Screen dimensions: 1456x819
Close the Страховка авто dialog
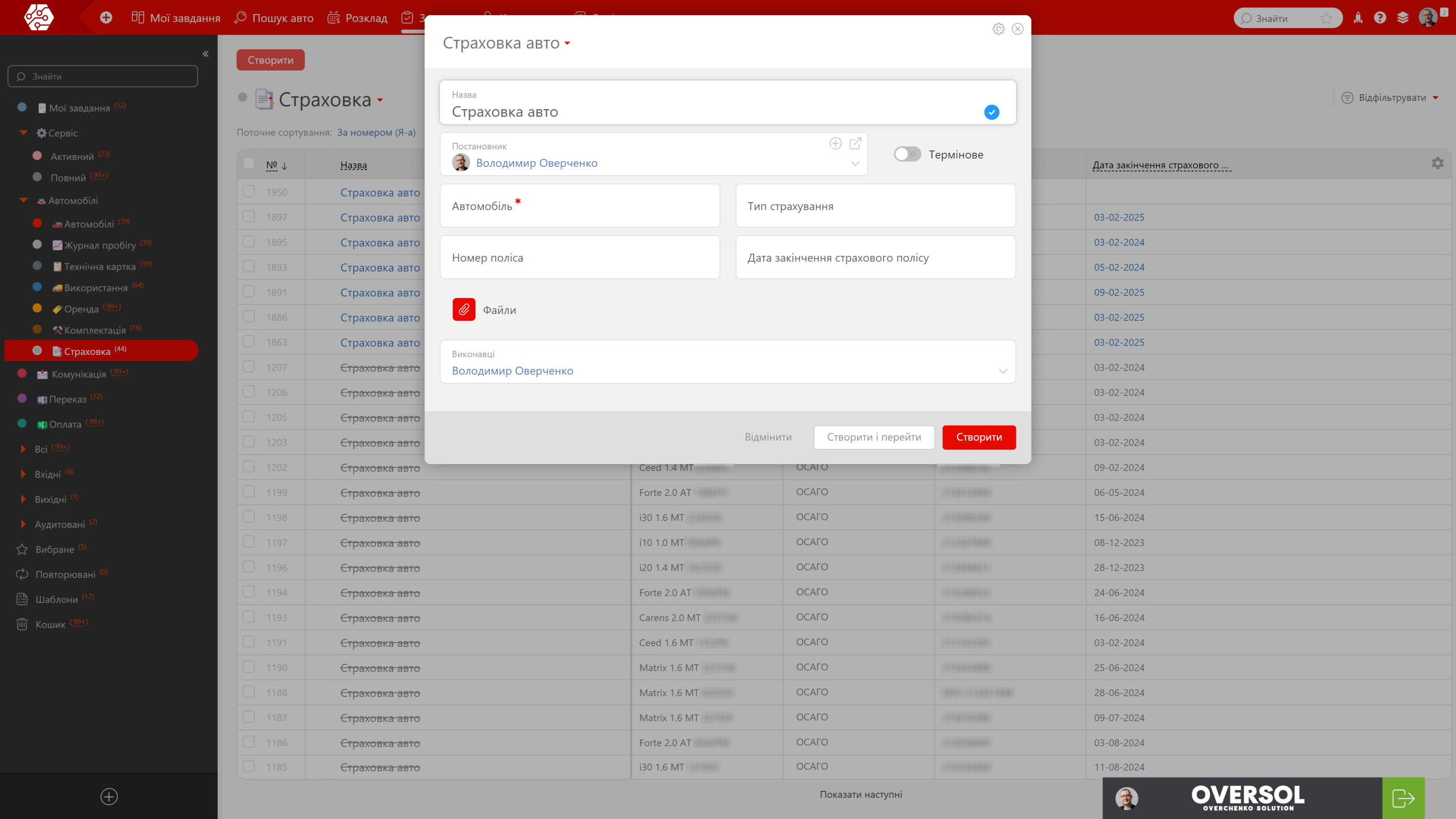[1018, 29]
